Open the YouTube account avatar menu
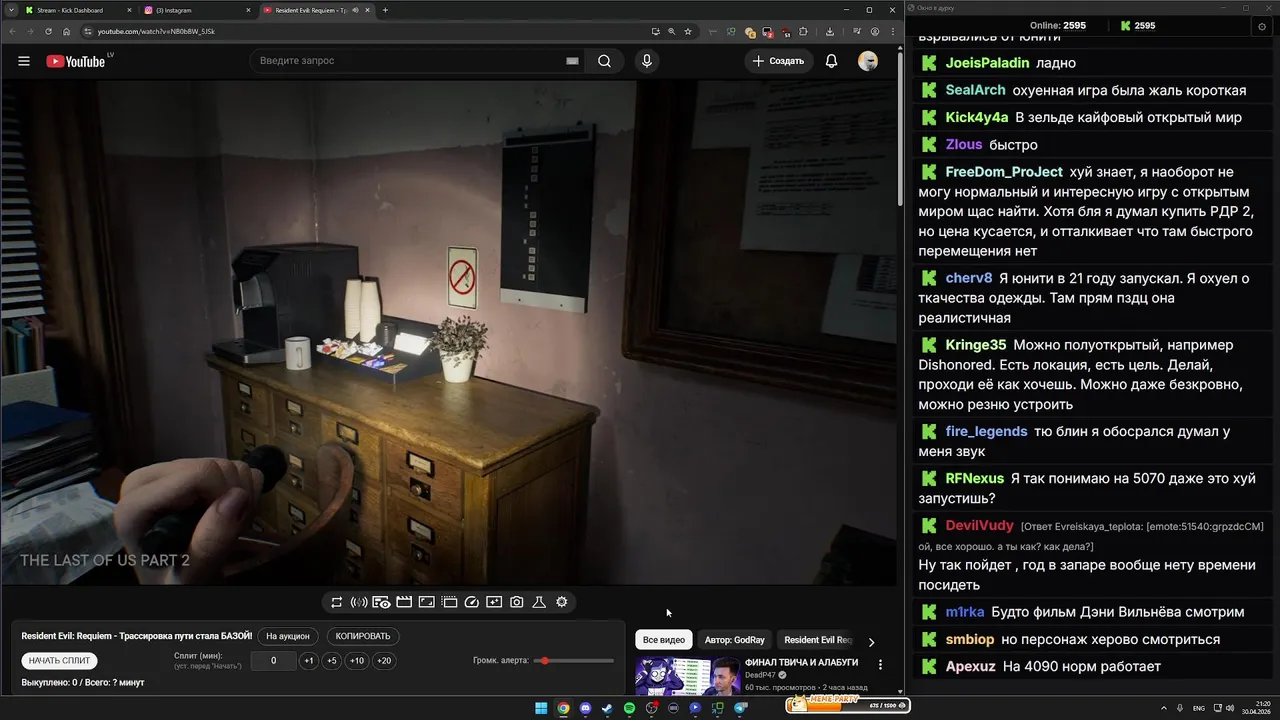Viewport: 1280px width, 720px height. pyautogui.click(x=868, y=61)
